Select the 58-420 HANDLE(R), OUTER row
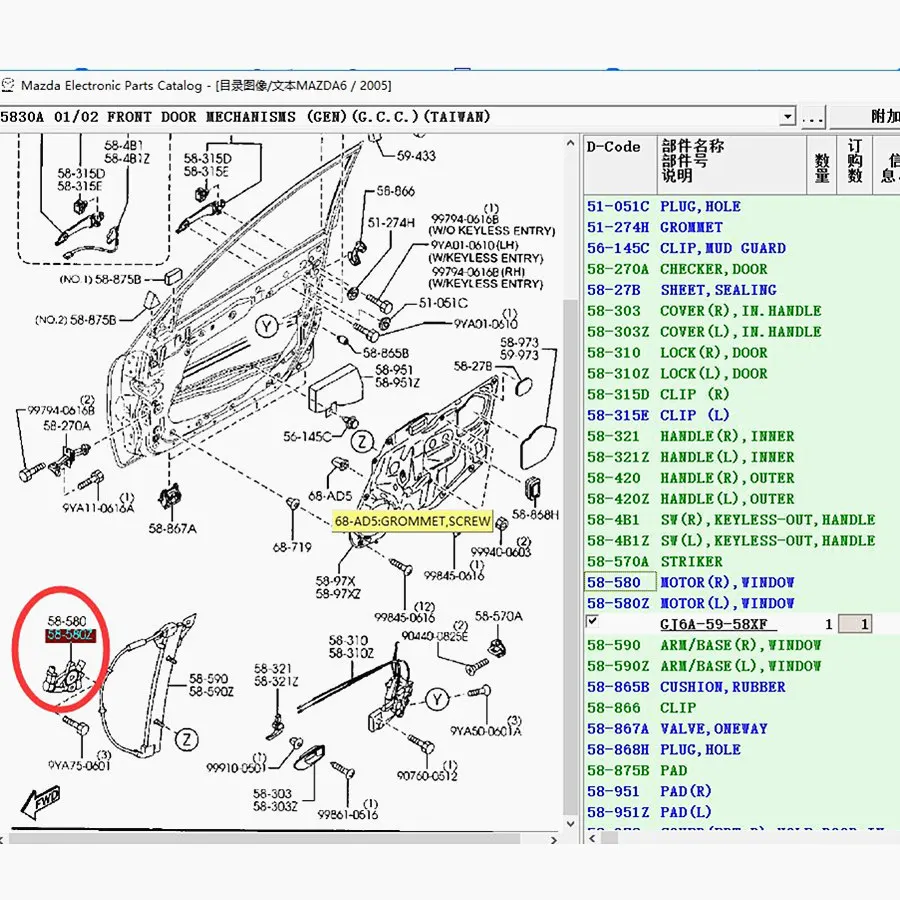Image resolution: width=900 pixels, height=900 pixels. (742, 478)
